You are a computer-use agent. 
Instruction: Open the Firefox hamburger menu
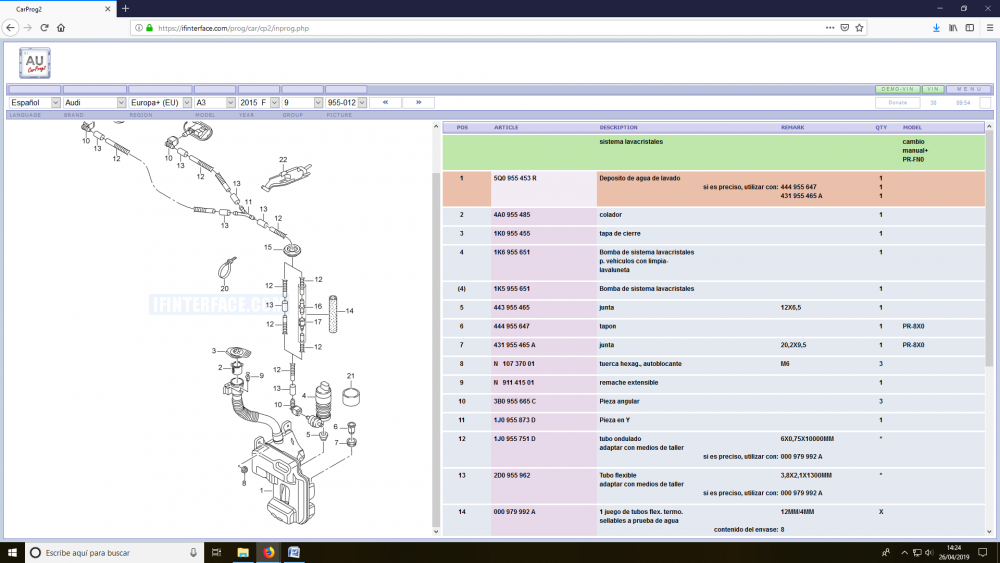coord(990,27)
